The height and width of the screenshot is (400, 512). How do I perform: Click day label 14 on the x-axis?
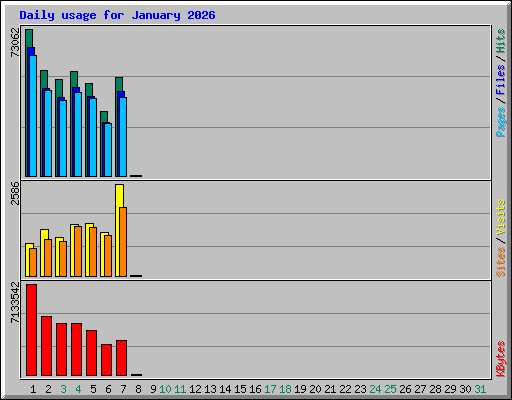pos(225,389)
